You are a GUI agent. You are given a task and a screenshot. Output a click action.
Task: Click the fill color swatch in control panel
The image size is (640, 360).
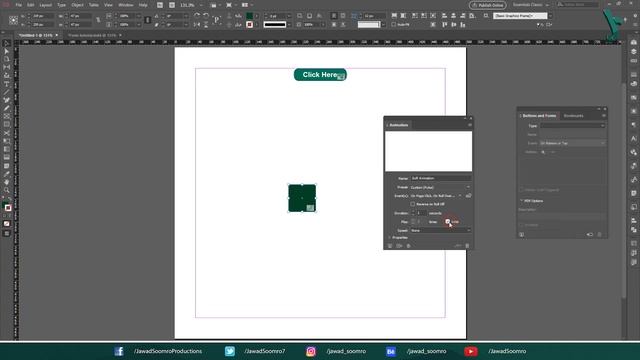tap(249, 16)
